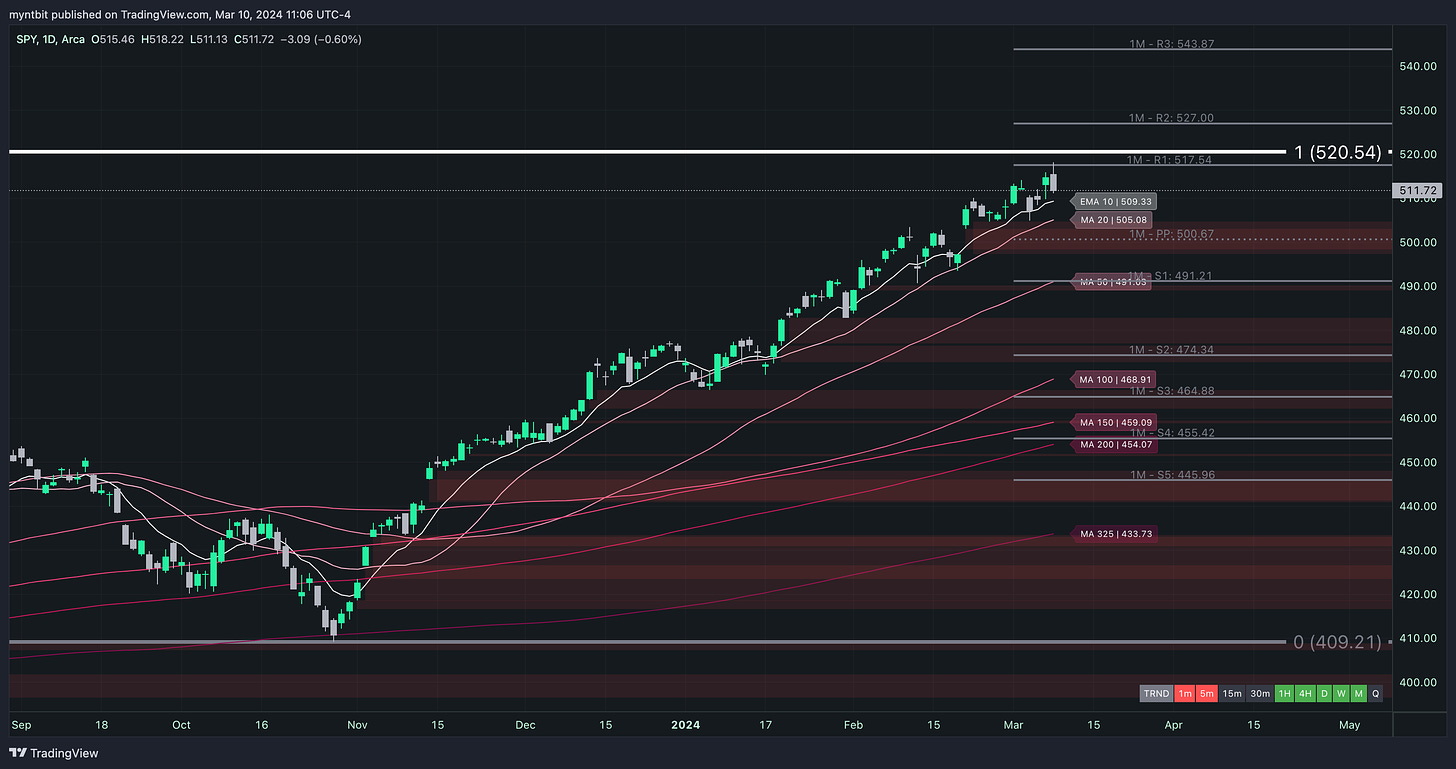The width and height of the screenshot is (1456, 769).
Task: Click the green D timeframe cell
Action: point(1324,693)
